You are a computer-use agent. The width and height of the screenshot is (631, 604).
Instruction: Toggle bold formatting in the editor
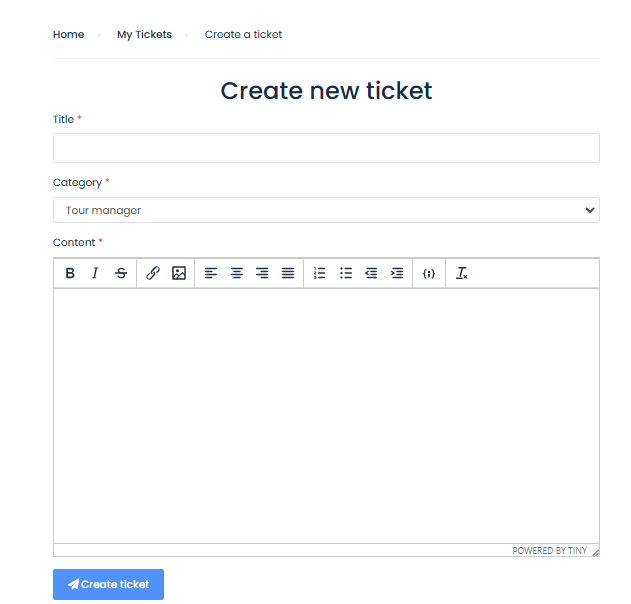70,273
